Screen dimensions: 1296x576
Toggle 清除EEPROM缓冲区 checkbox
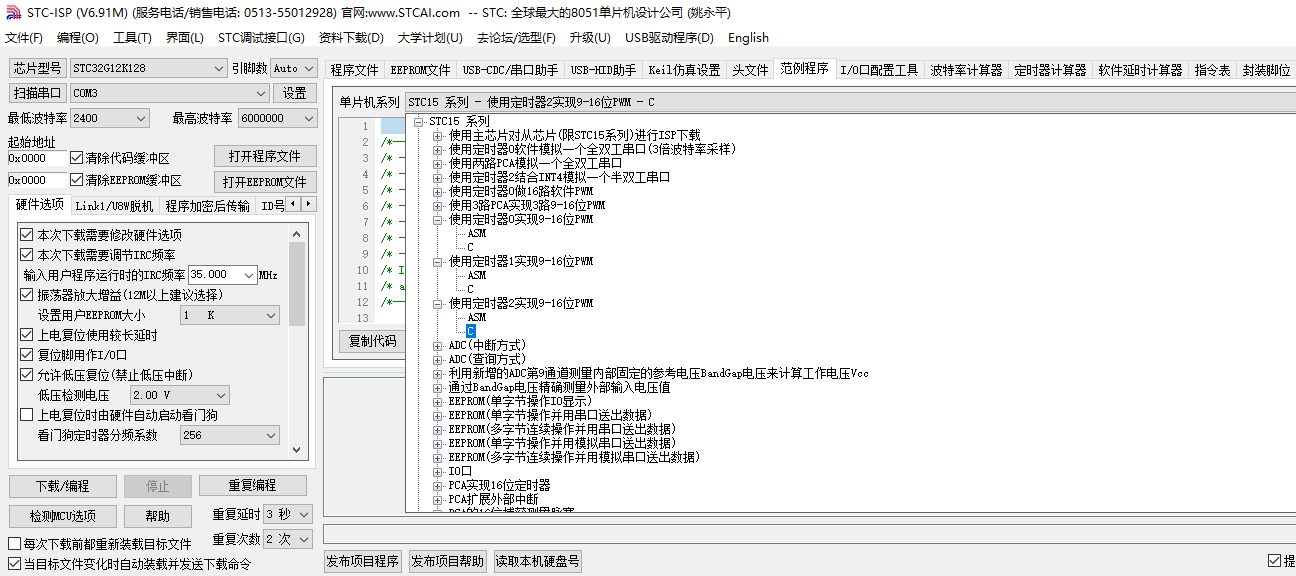pos(76,180)
